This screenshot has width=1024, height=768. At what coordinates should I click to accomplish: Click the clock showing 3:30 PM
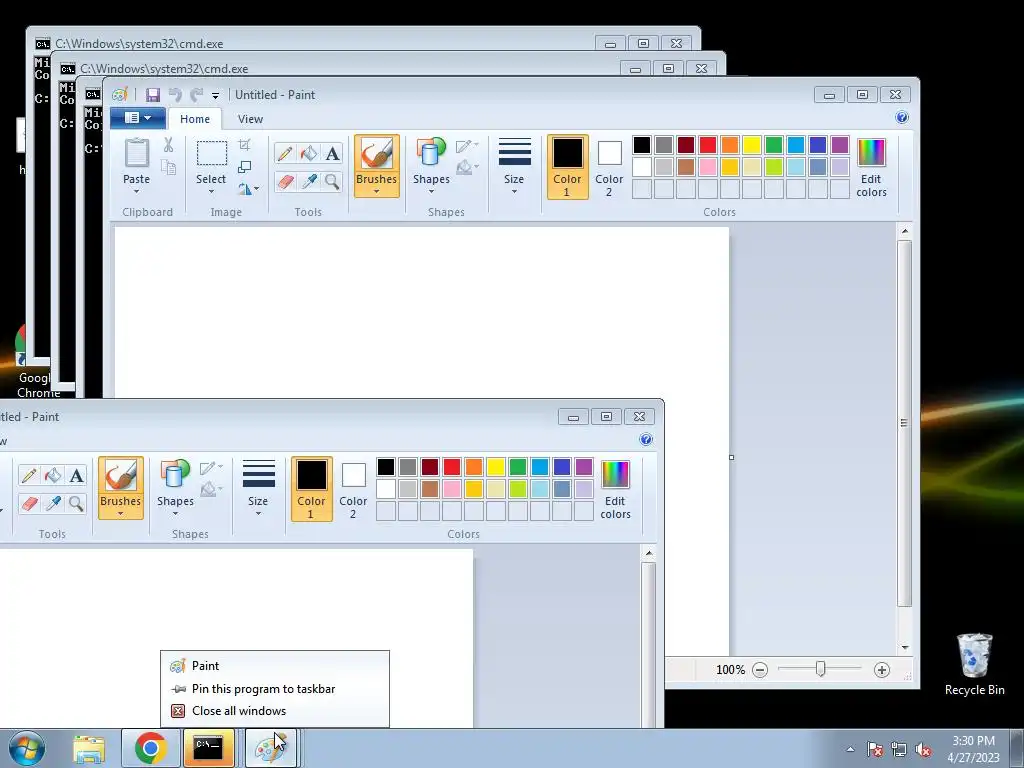coord(973,749)
